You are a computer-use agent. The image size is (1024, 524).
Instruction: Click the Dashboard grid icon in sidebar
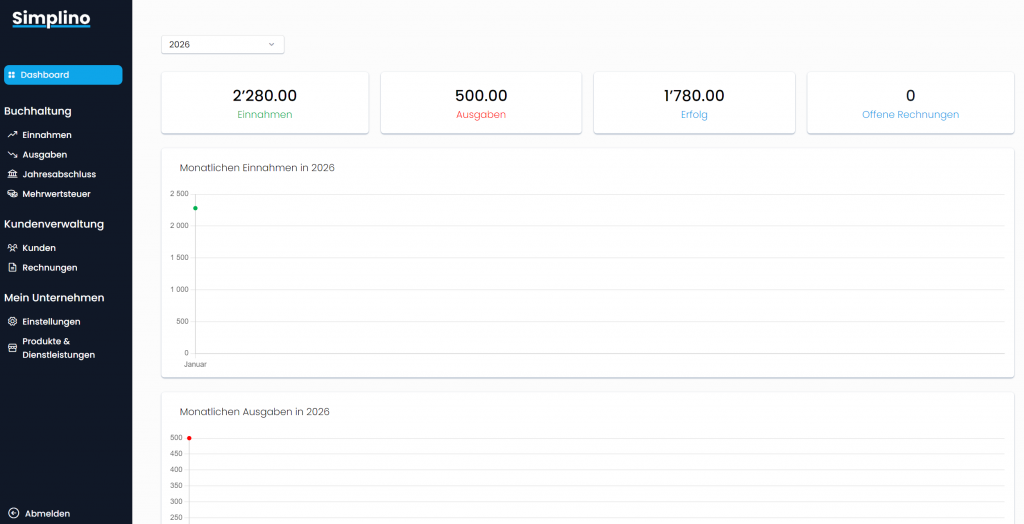12,75
